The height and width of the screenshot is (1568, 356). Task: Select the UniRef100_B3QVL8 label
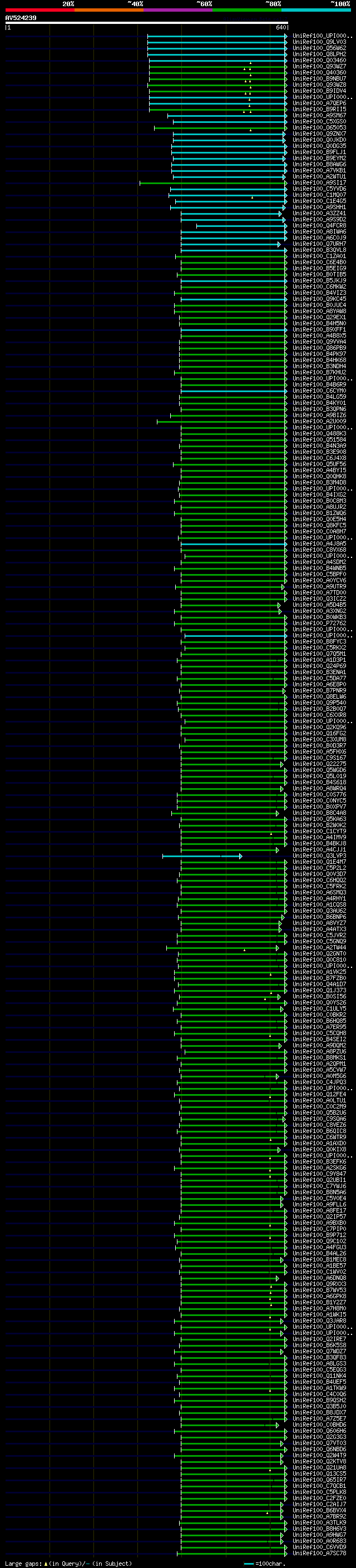pos(319,250)
